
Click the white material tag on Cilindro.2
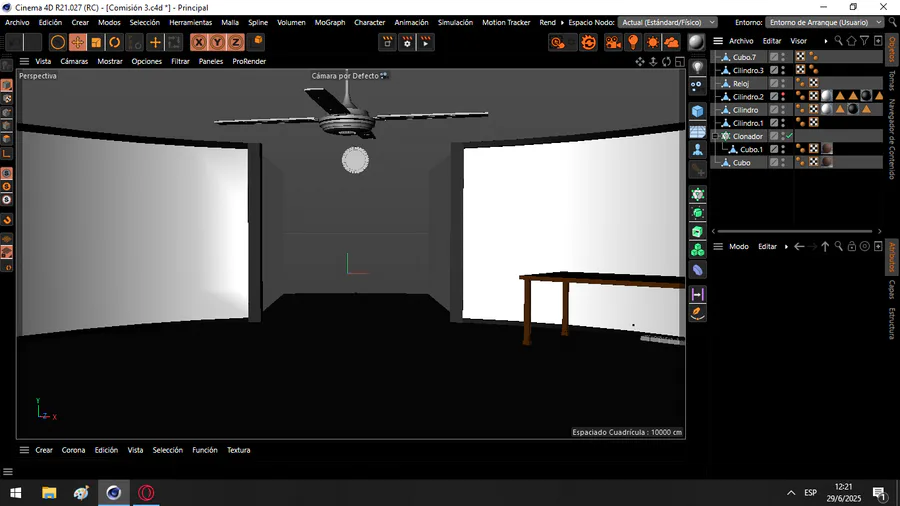tap(827, 96)
